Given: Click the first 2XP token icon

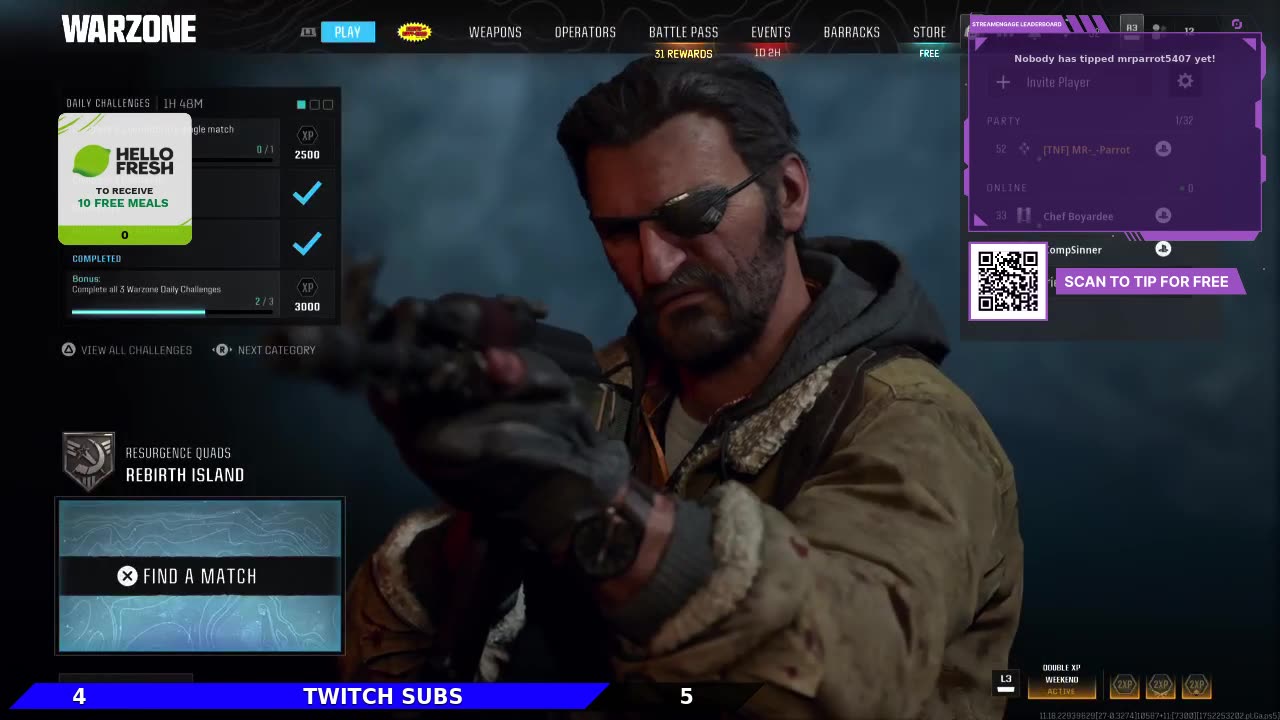Looking at the screenshot, I should [x=1125, y=685].
